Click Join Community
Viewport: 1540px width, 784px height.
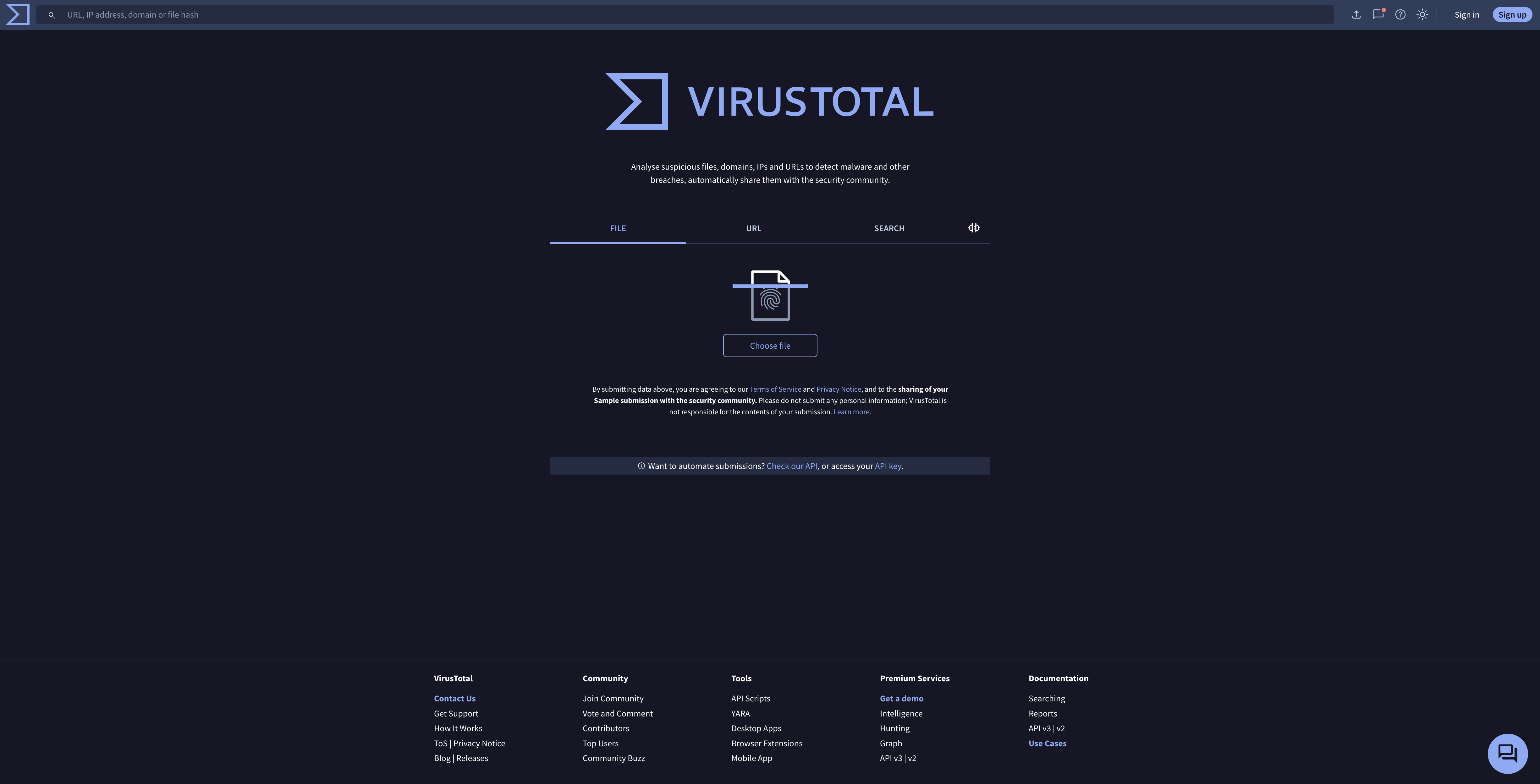click(613, 699)
